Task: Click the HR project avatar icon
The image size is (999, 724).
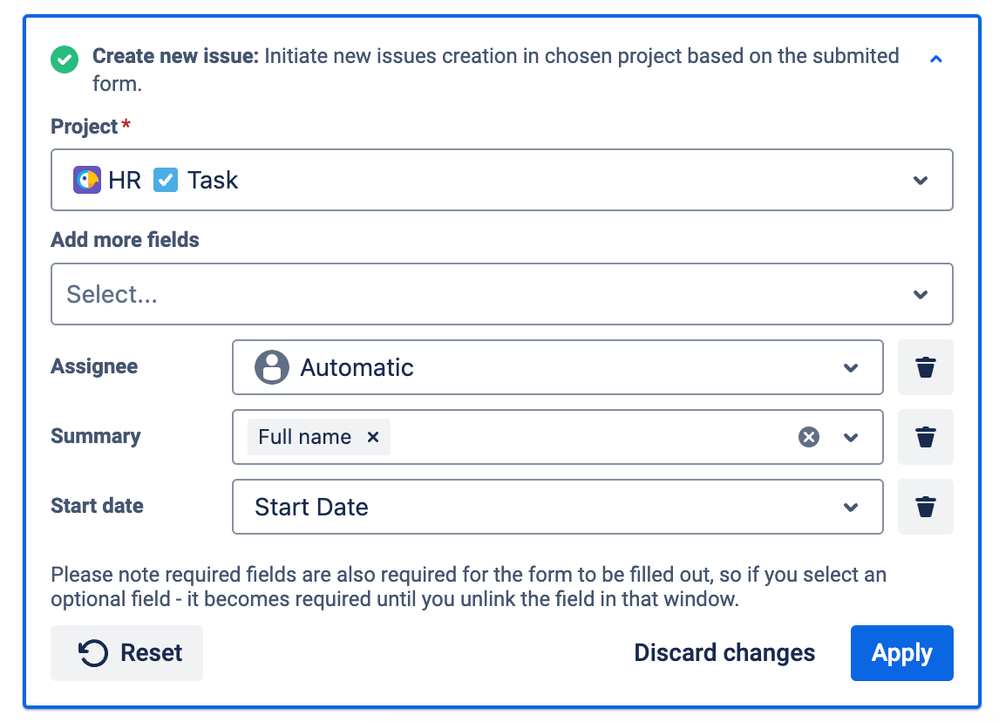Action: coord(87,180)
